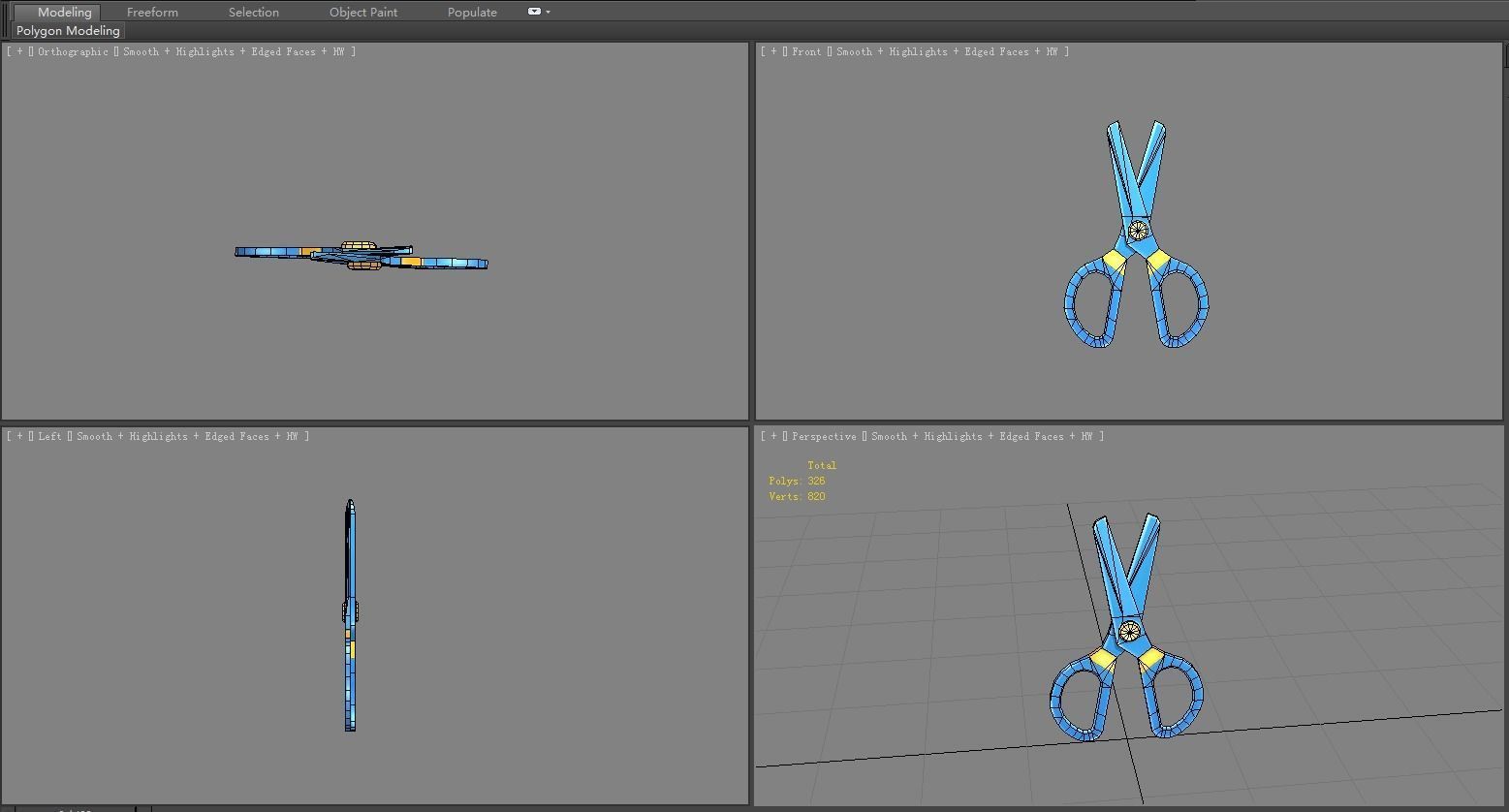This screenshot has height=812, width=1509.
Task: Click the 'Verts: 820' statistic text
Action: point(797,497)
